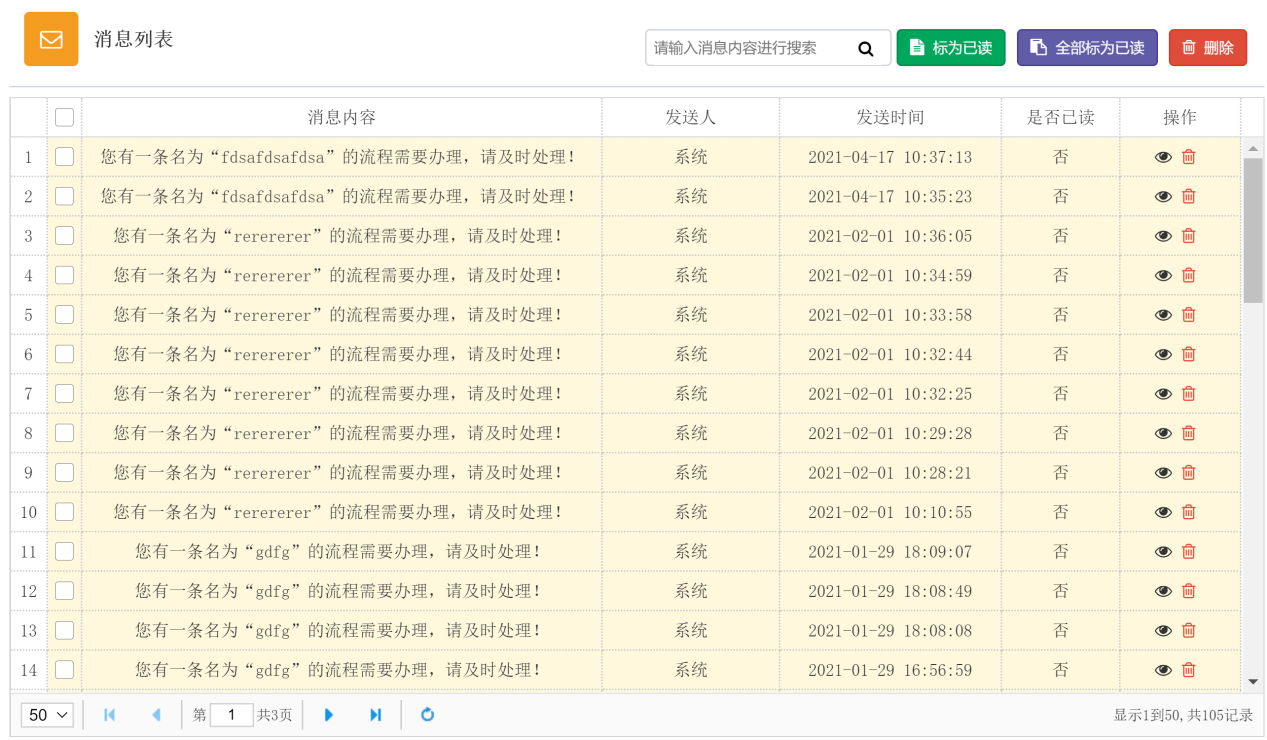Go to previous page arrow
The height and width of the screenshot is (740, 1267).
pyautogui.click(x=156, y=715)
